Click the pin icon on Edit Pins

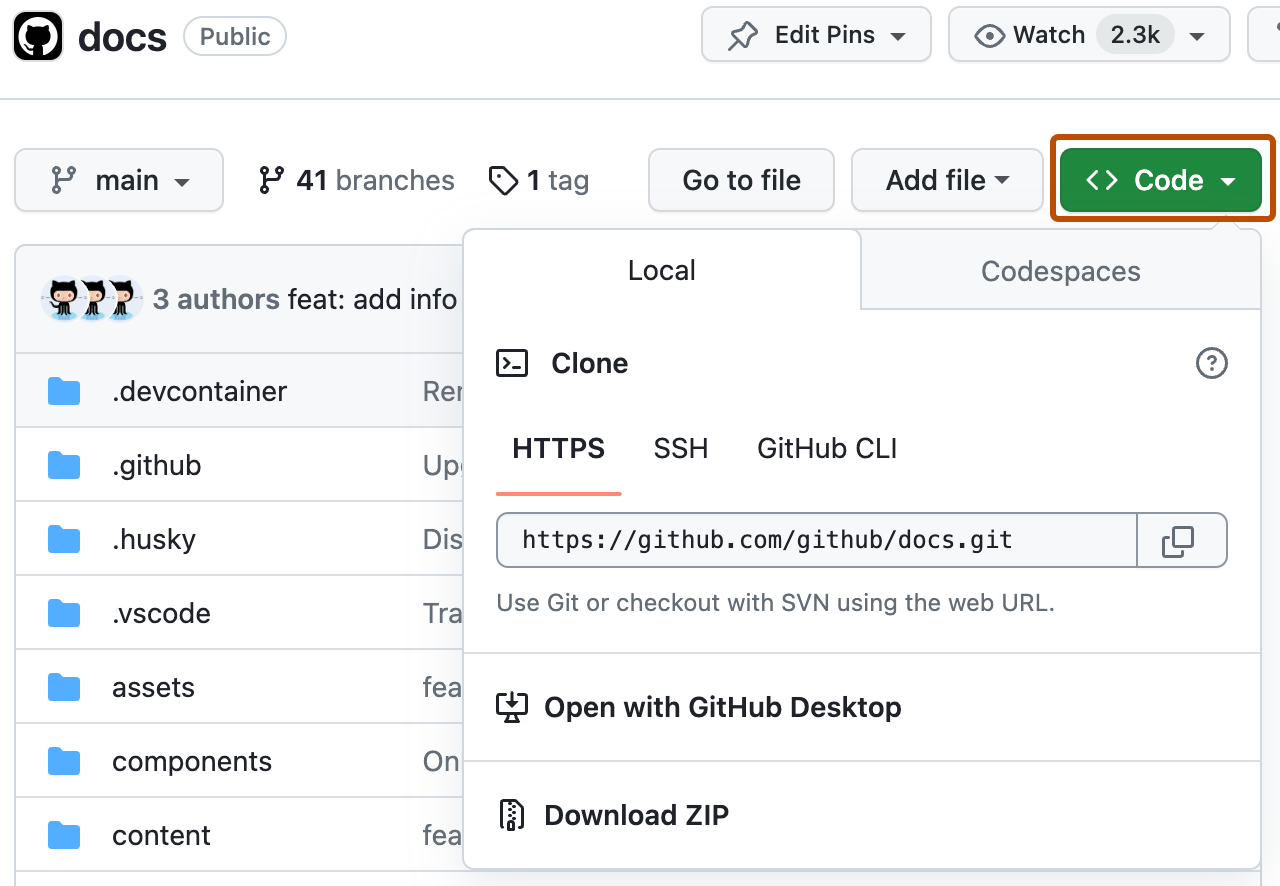(x=741, y=34)
